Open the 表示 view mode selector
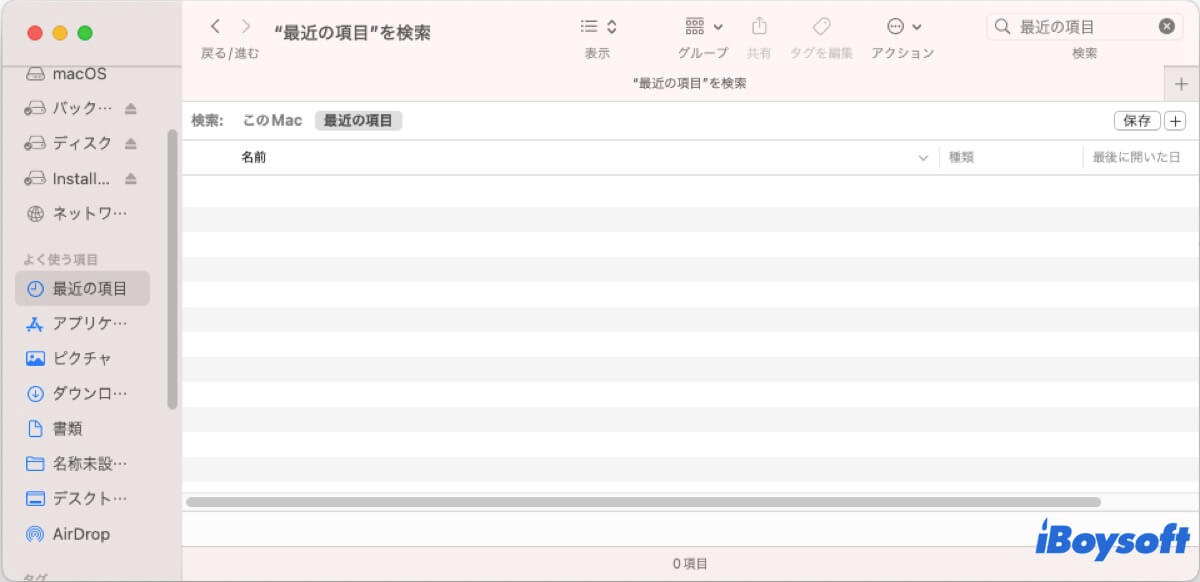Screen dimensions: 1200x582 (x=598, y=27)
